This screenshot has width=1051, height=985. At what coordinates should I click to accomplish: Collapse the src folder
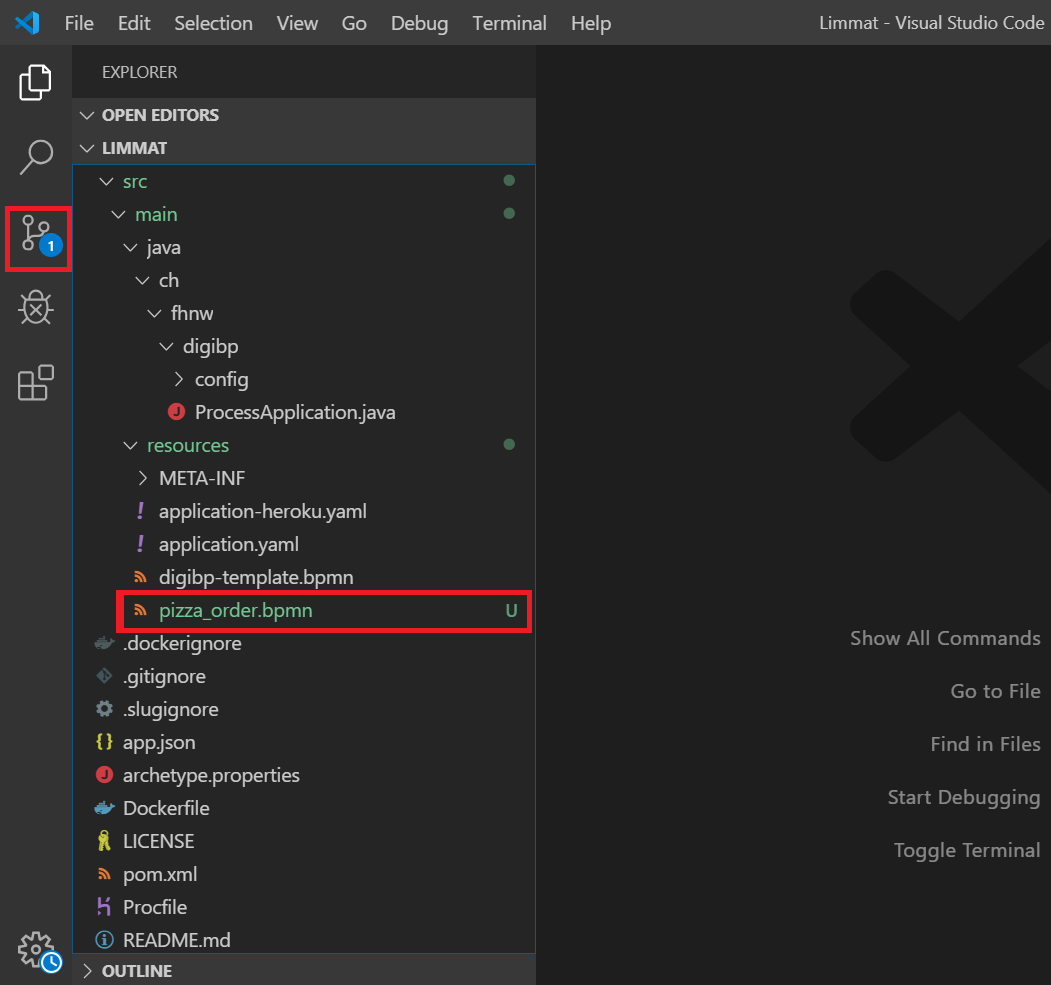[x=107, y=181]
